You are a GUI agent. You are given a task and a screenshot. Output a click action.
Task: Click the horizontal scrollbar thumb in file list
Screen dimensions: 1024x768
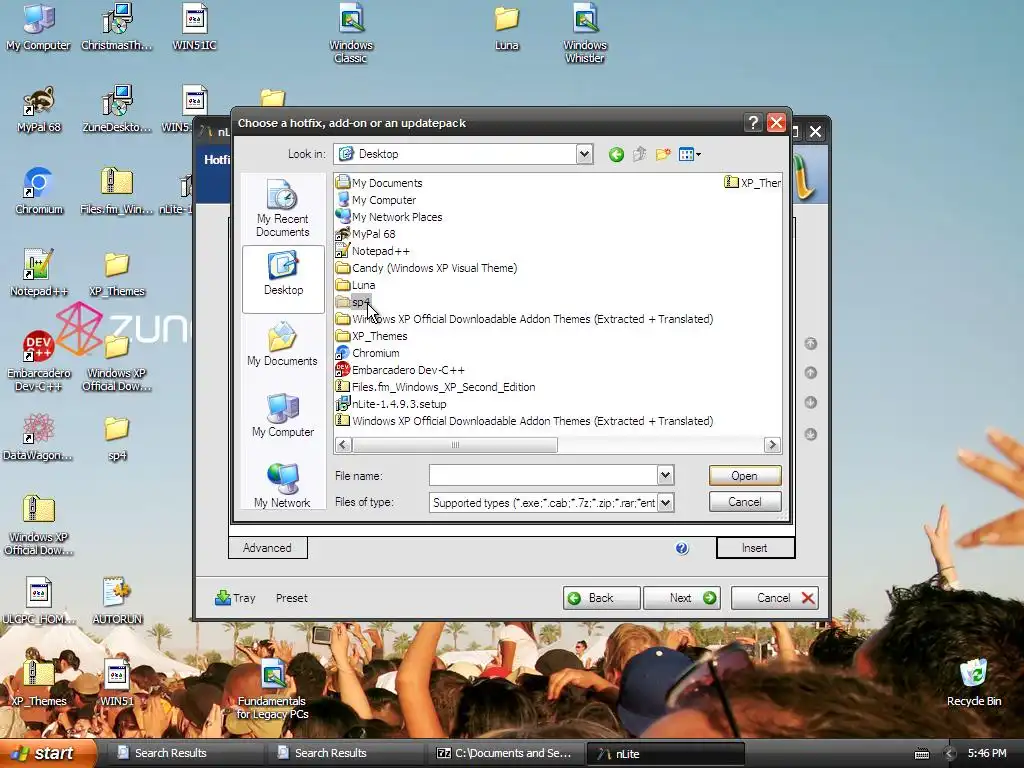455,445
